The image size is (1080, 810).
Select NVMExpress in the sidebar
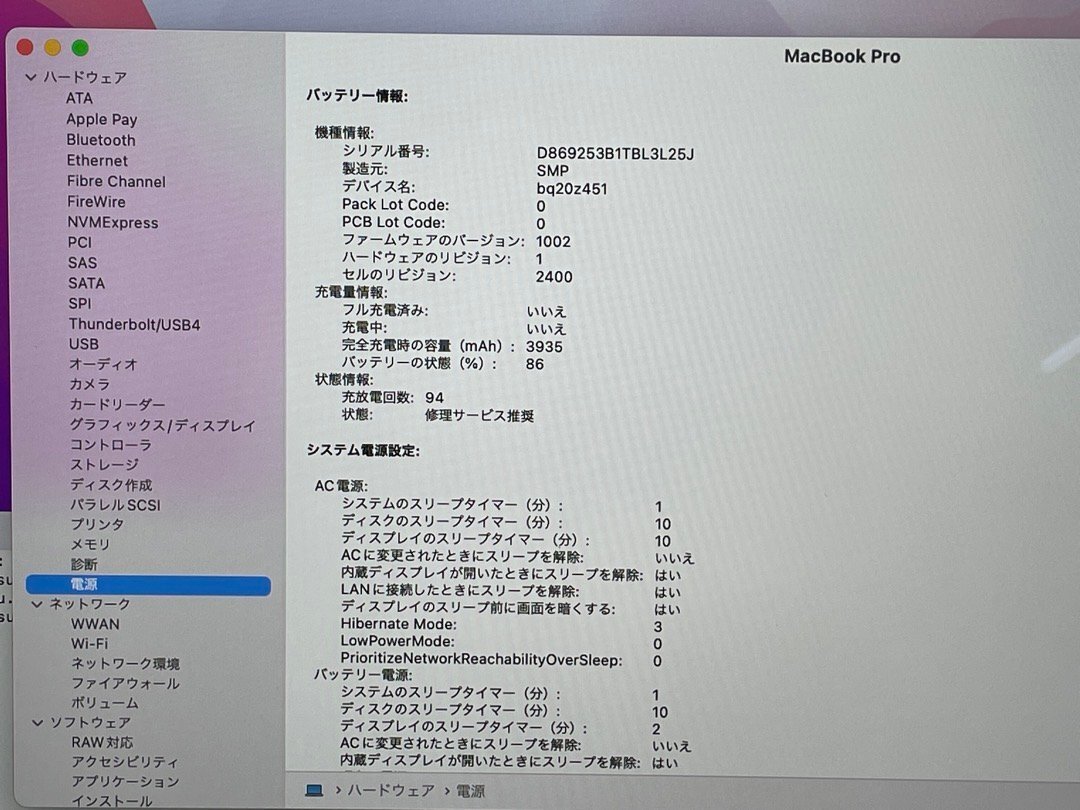click(112, 222)
